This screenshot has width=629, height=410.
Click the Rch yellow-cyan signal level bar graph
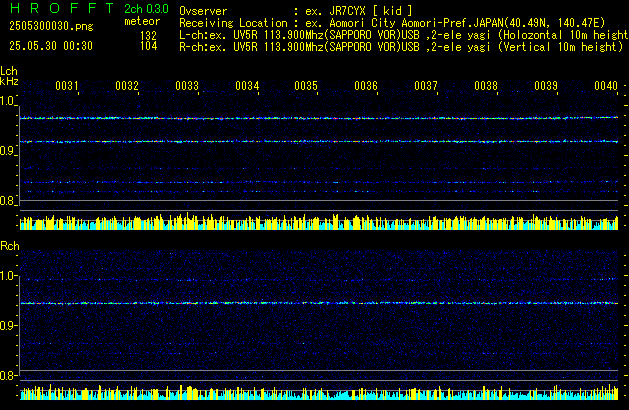pos(319,392)
